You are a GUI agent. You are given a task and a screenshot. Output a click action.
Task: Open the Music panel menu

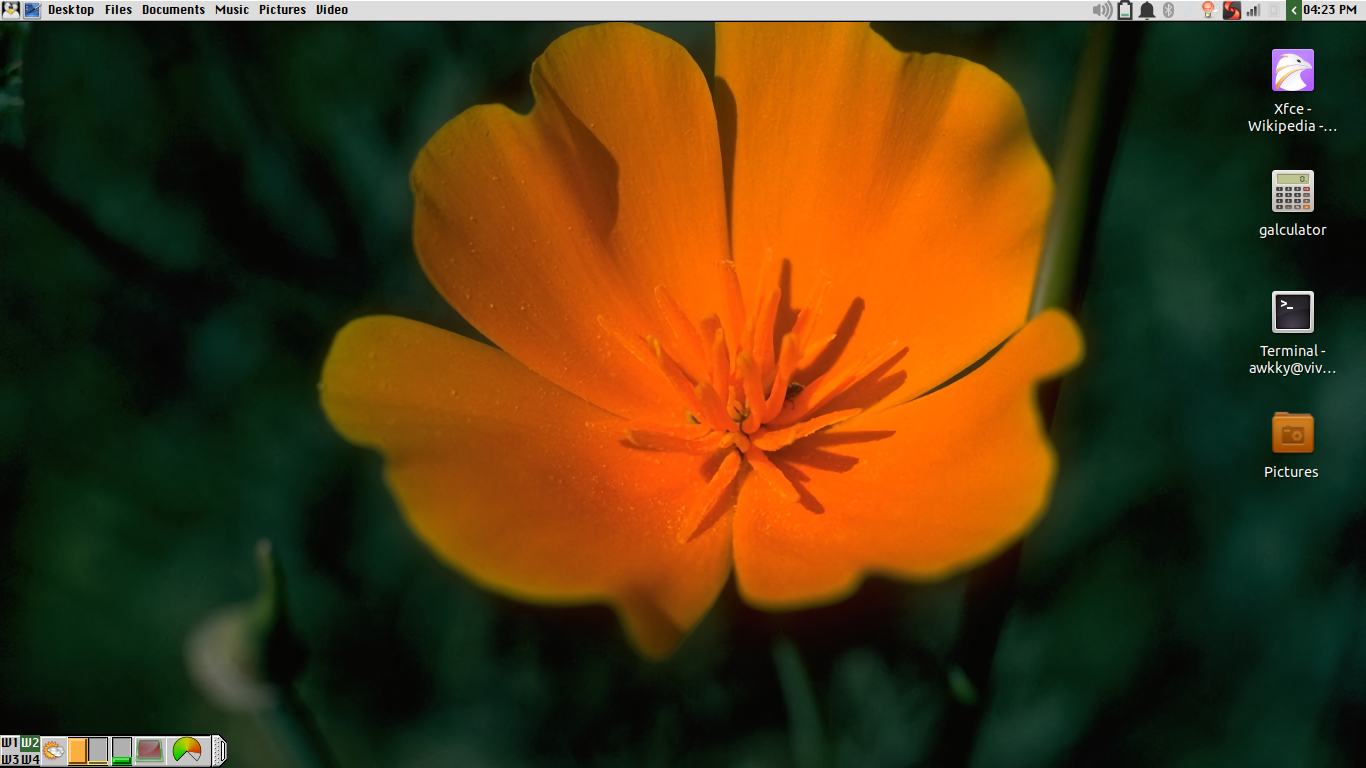pos(232,10)
